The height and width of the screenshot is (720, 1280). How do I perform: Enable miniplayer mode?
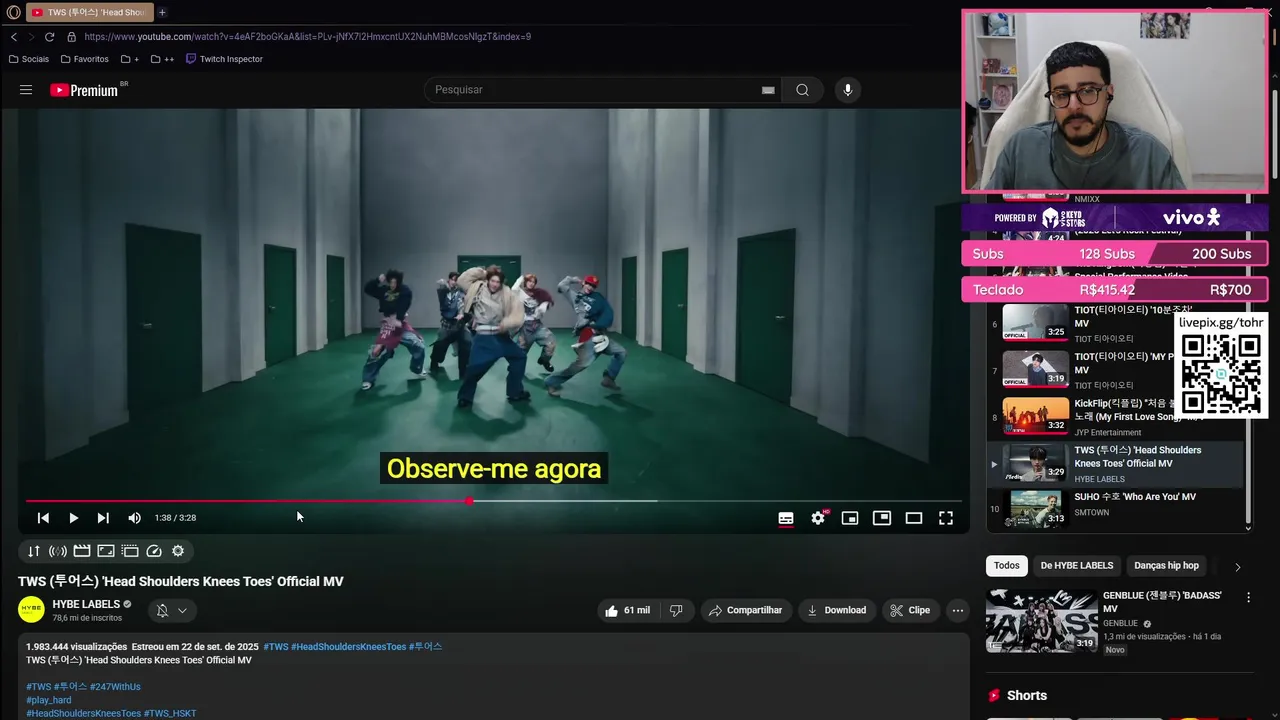(x=850, y=518)
